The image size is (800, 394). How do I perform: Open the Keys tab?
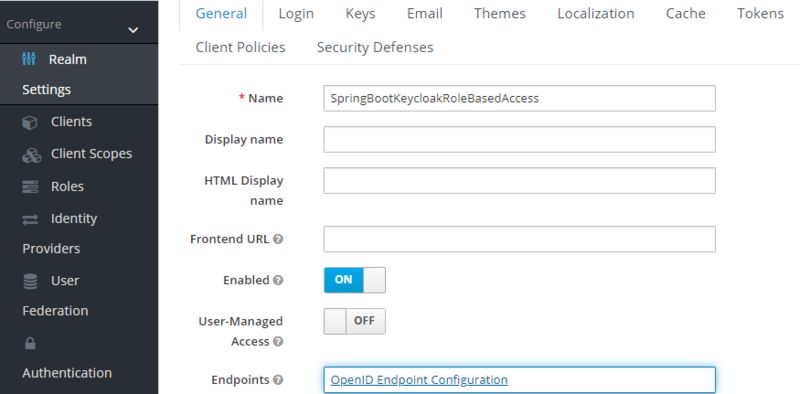[360, 14]
